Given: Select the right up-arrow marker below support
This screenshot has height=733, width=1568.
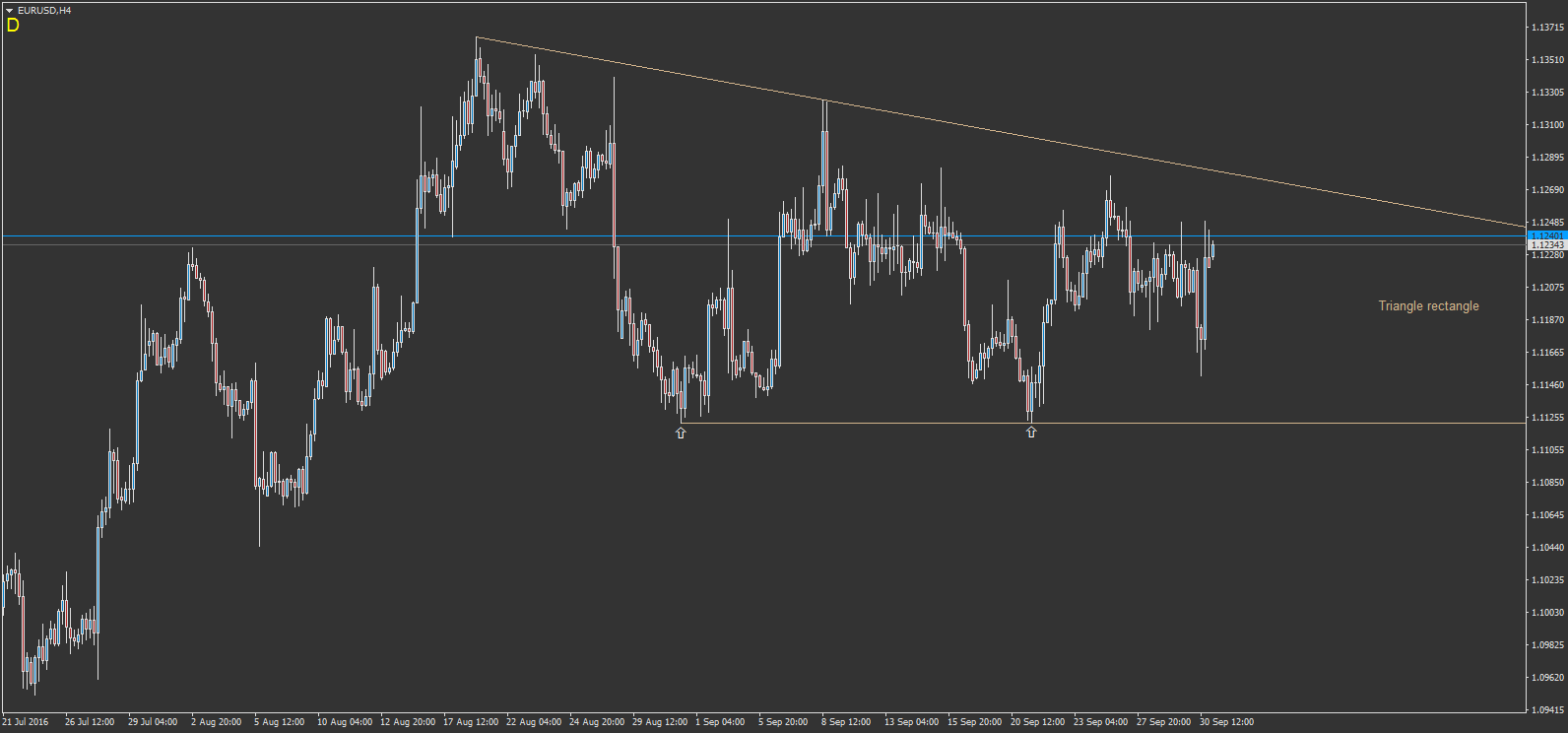Looking at the screenshot, I should click(1031, 432).
